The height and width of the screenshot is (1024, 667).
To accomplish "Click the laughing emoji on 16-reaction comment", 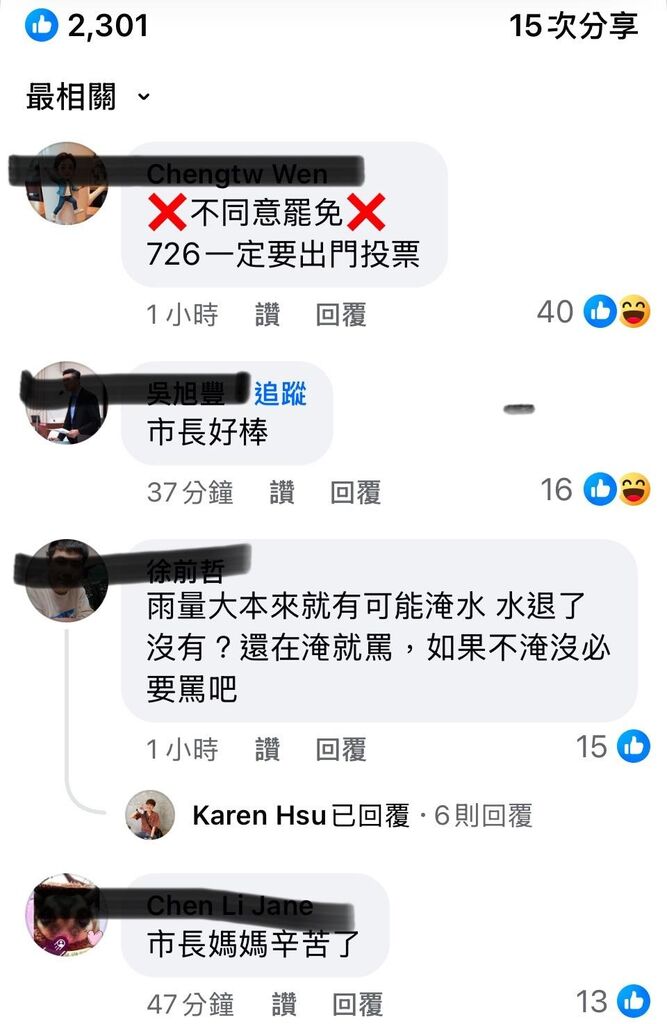I will [634, 490].
